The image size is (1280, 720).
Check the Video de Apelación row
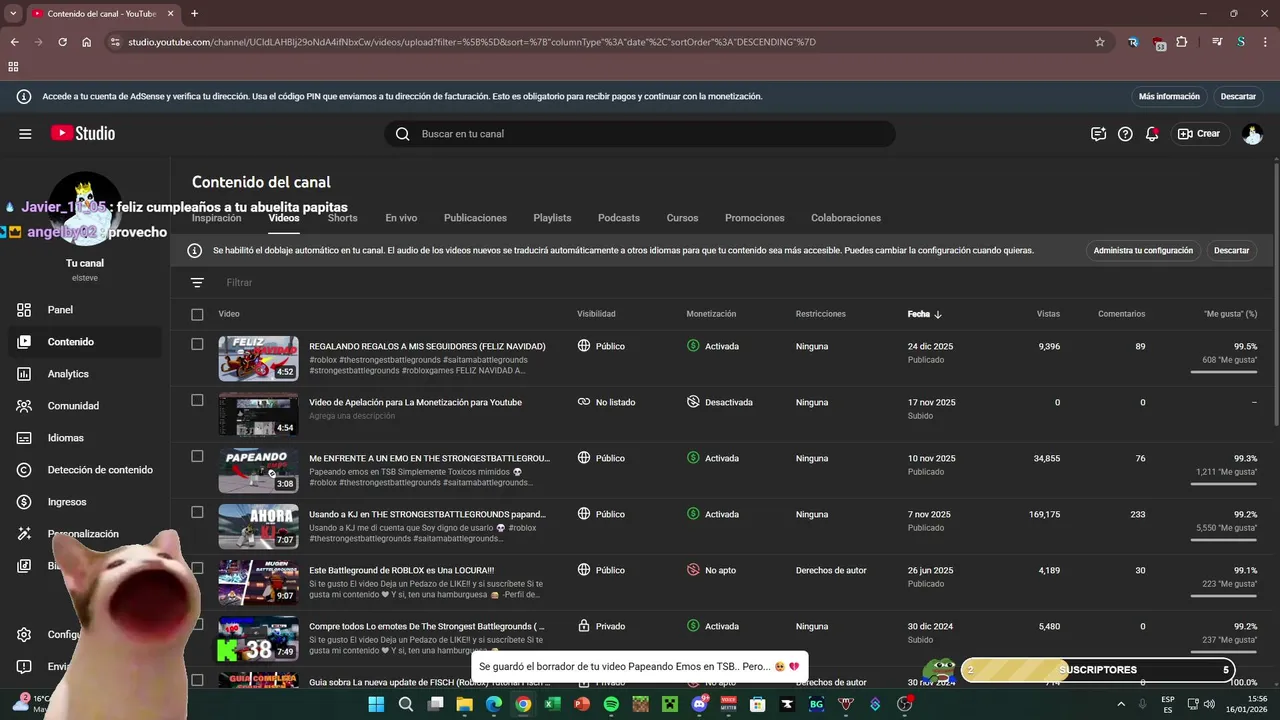197,400
